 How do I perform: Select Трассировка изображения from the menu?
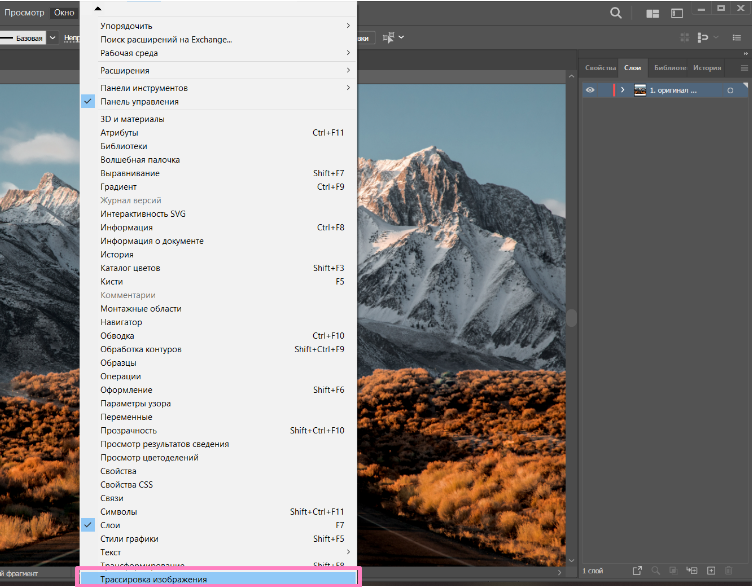[x=153, y=579]
